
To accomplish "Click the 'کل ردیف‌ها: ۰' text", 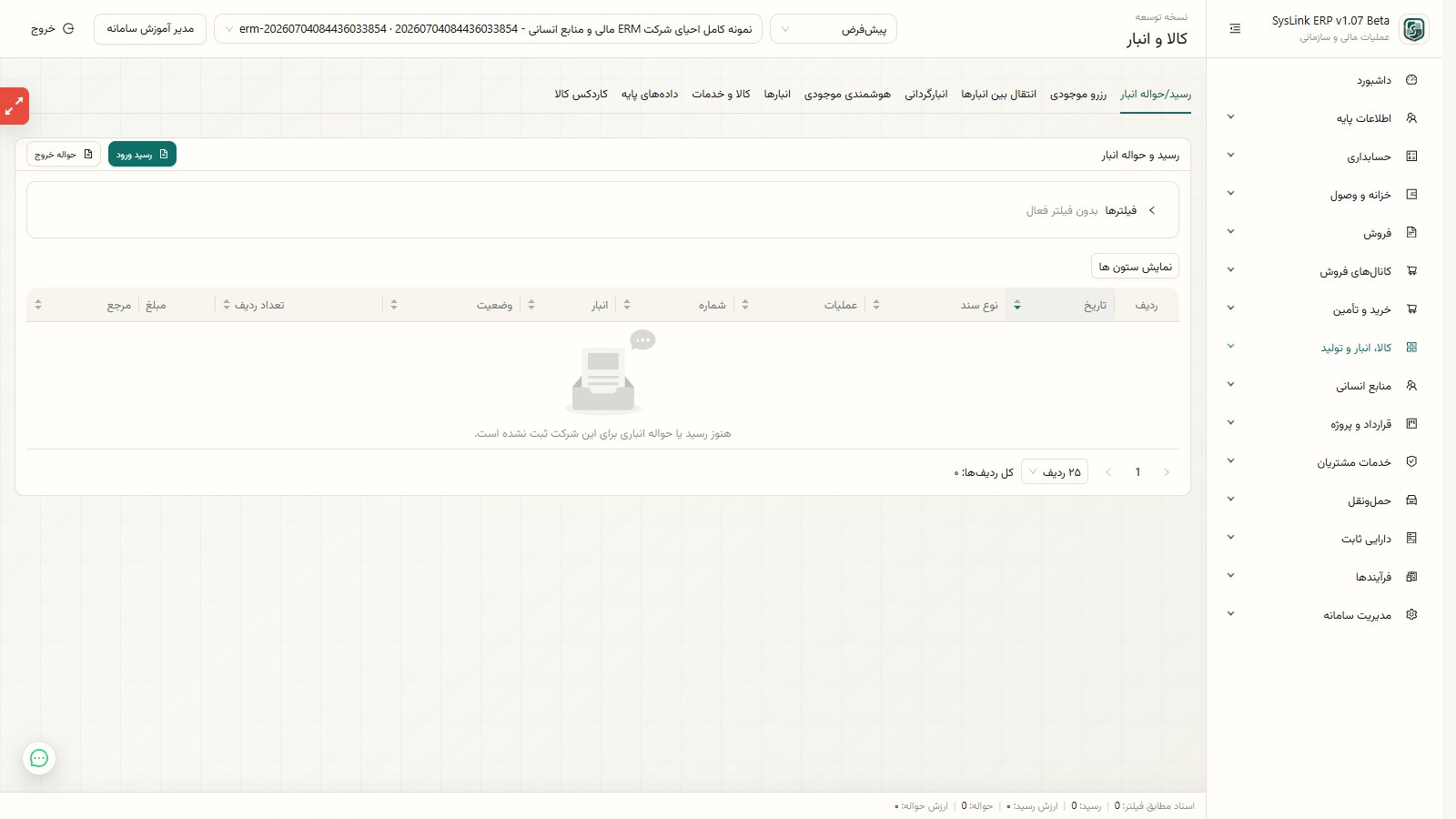I will tap(984, 473).
